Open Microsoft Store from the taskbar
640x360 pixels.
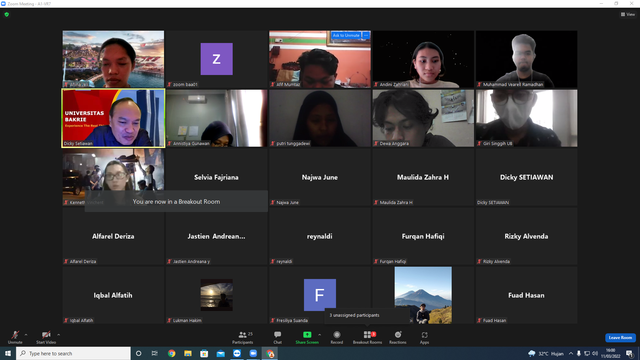coord(204,353)
